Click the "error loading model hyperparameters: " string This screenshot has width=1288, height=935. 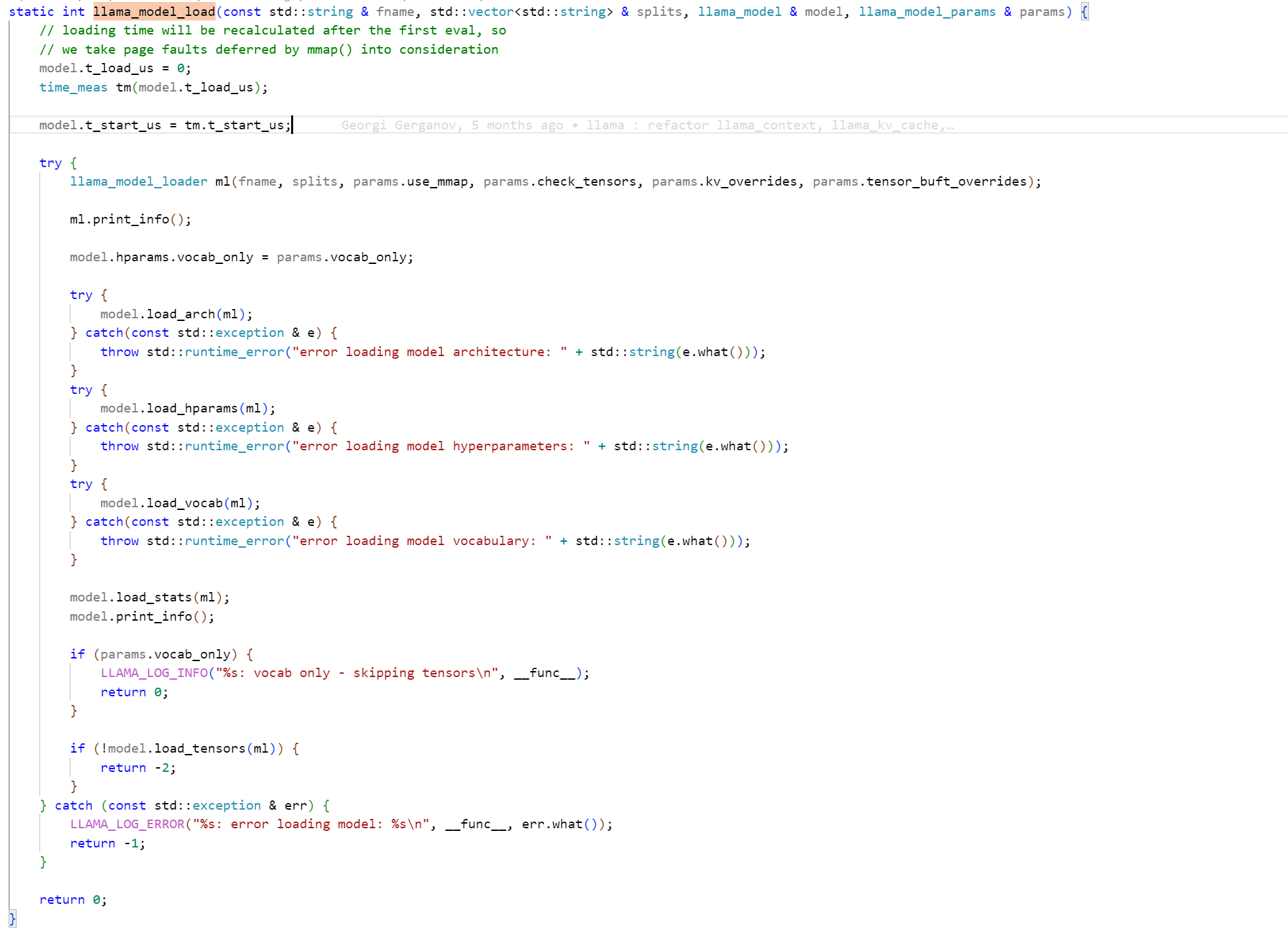[441, 446]
